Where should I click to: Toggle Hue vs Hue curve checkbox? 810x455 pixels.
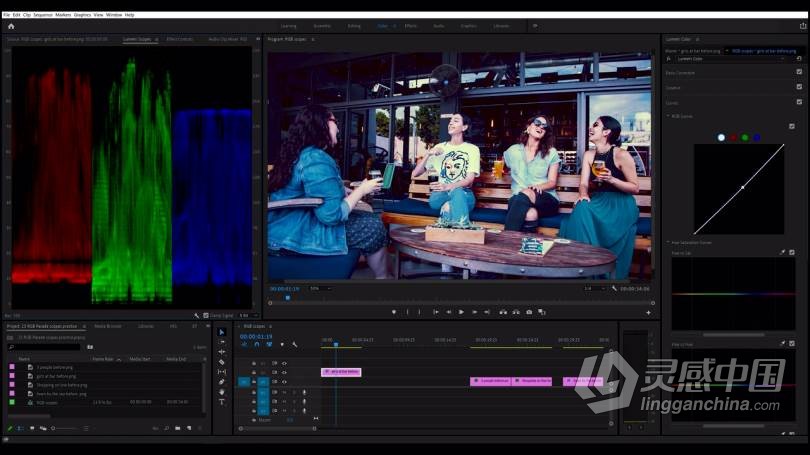[x=792, y=343]
